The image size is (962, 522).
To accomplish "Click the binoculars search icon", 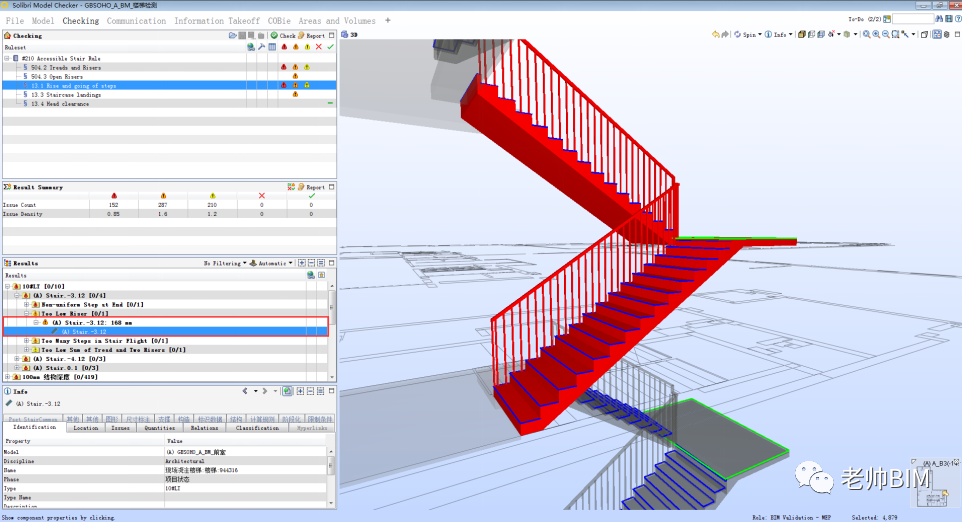I will tap(939, 19).
